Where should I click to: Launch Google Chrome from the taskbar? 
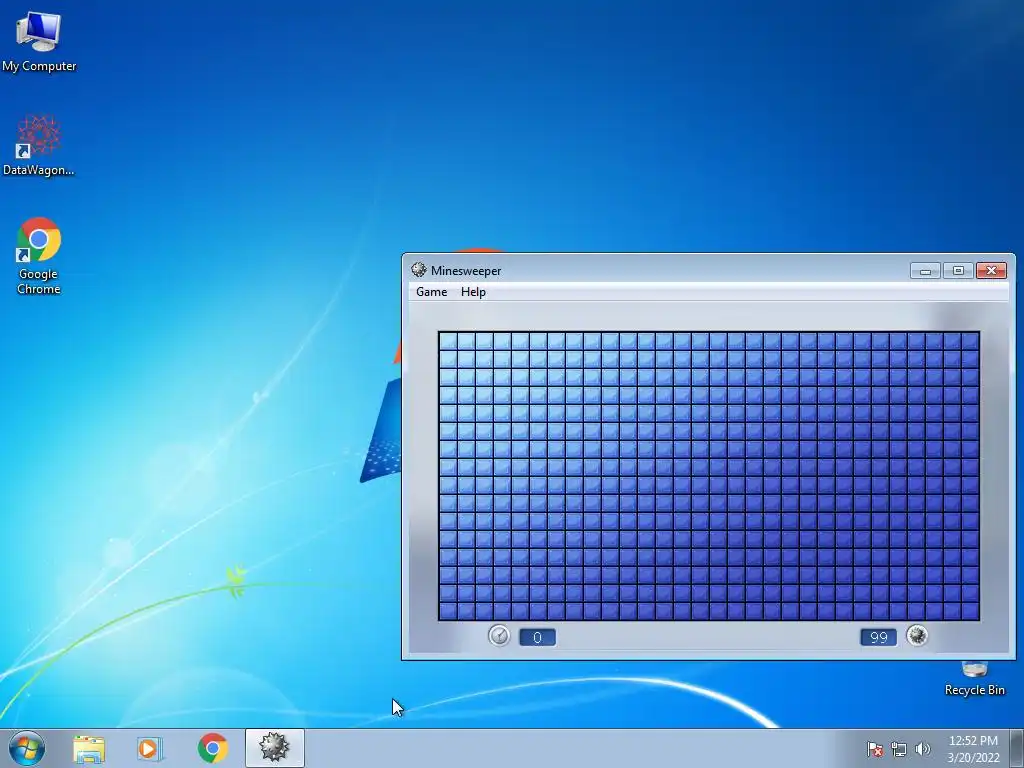(213, 748)
